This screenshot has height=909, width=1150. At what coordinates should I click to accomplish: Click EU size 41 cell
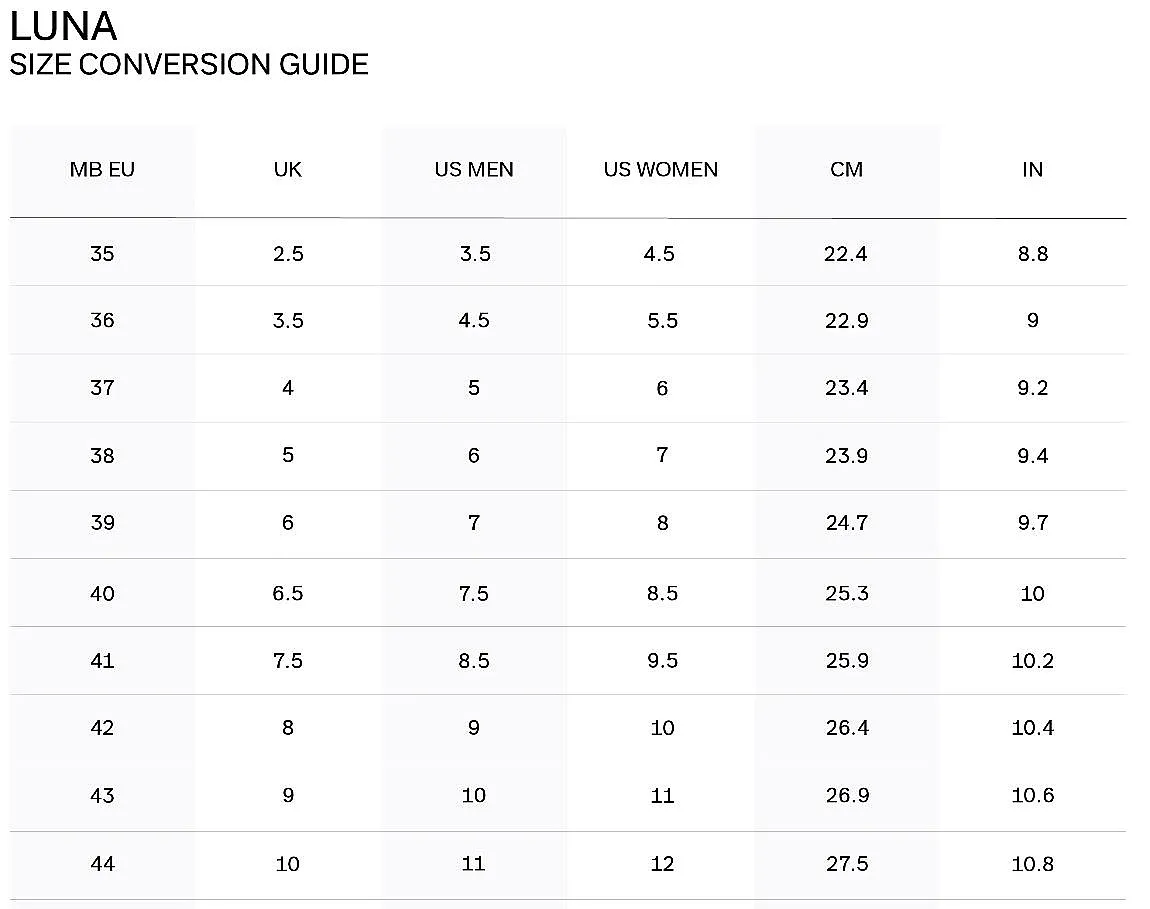coord(102,661)
